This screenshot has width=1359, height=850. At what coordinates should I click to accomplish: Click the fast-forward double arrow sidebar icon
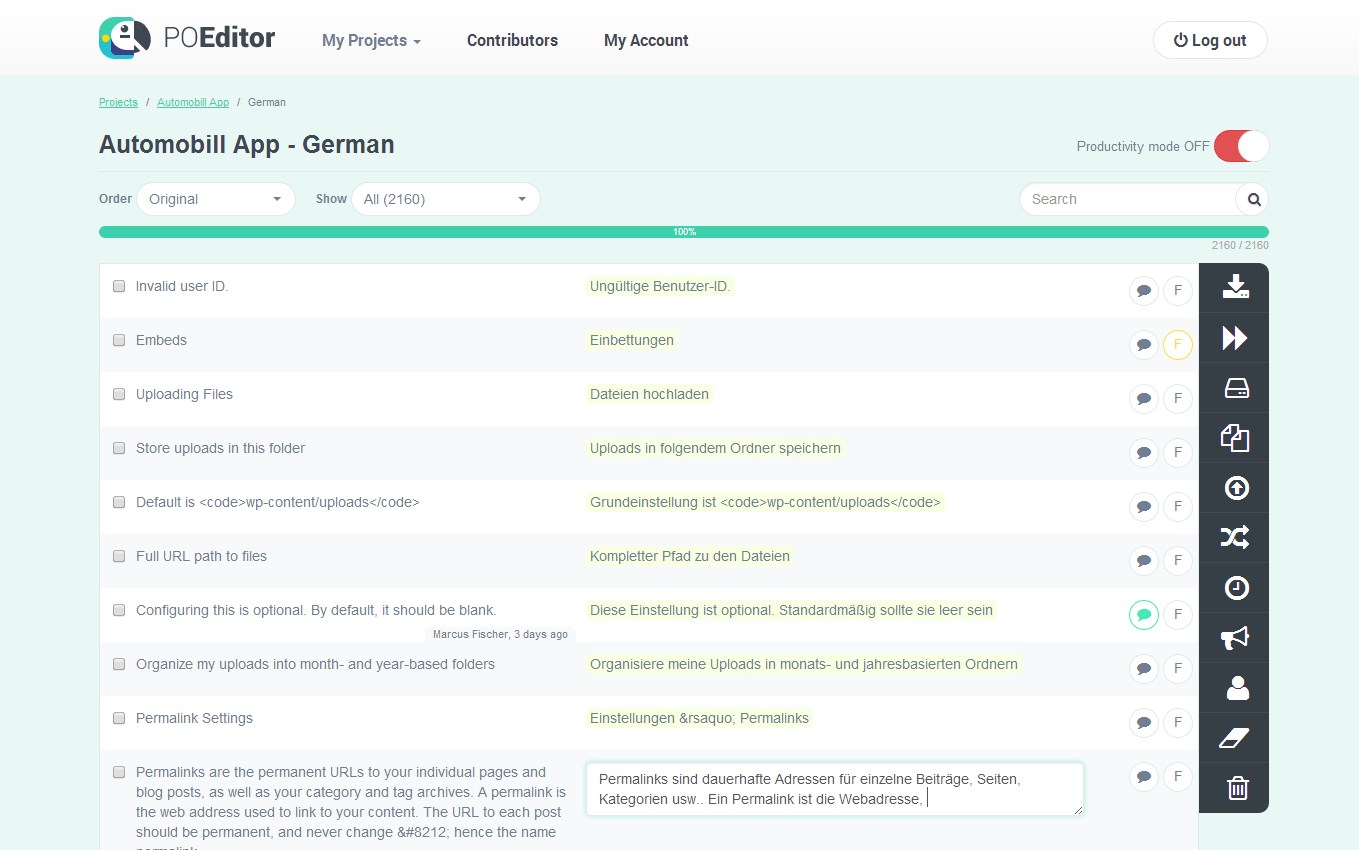(1235, 338)
